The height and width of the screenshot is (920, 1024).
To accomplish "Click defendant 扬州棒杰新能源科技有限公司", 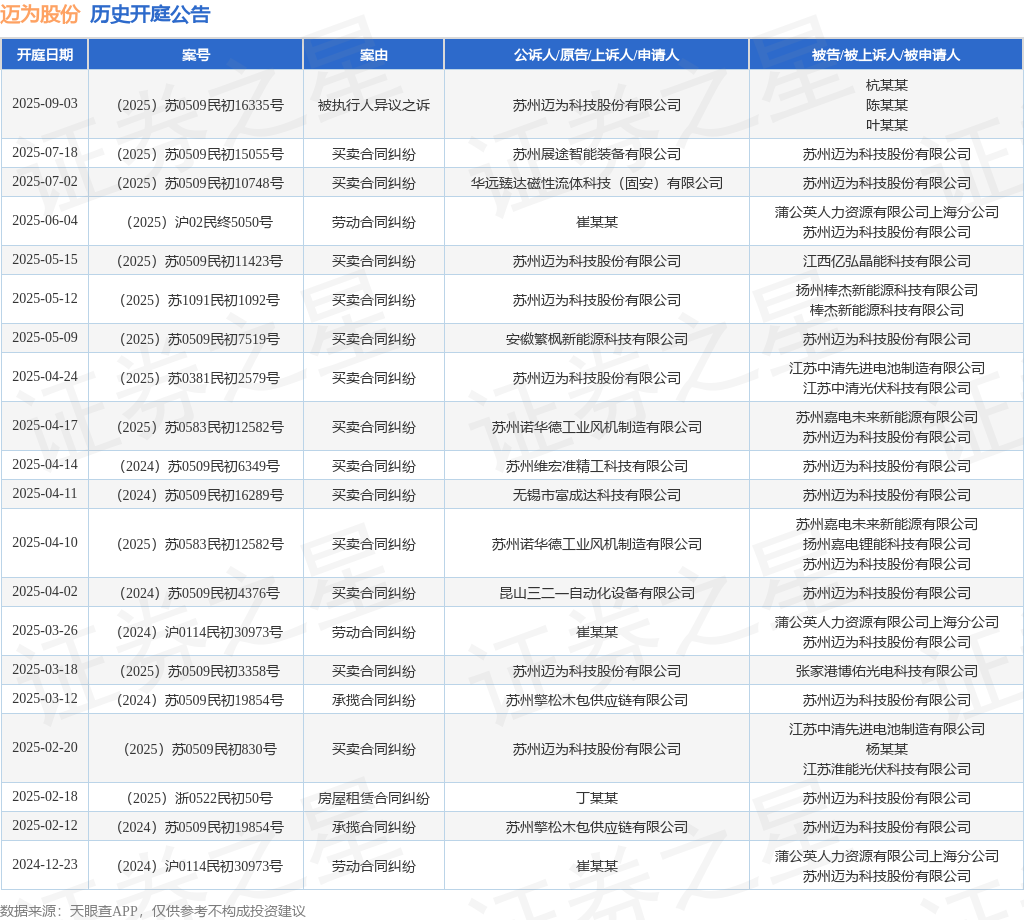I will coord(886,290).
